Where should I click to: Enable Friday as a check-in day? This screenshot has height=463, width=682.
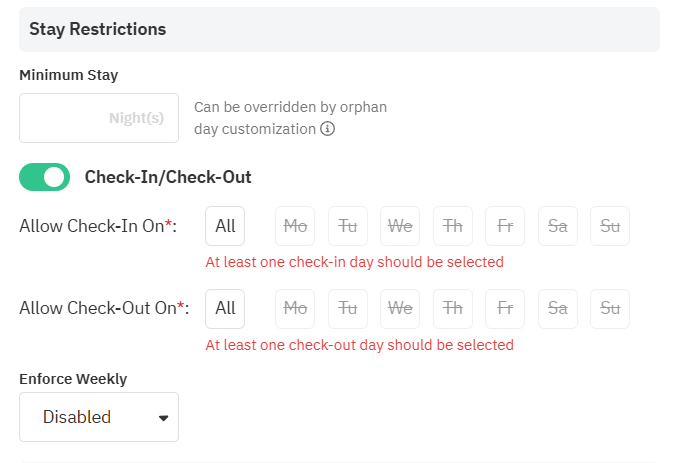pos(505,226)
